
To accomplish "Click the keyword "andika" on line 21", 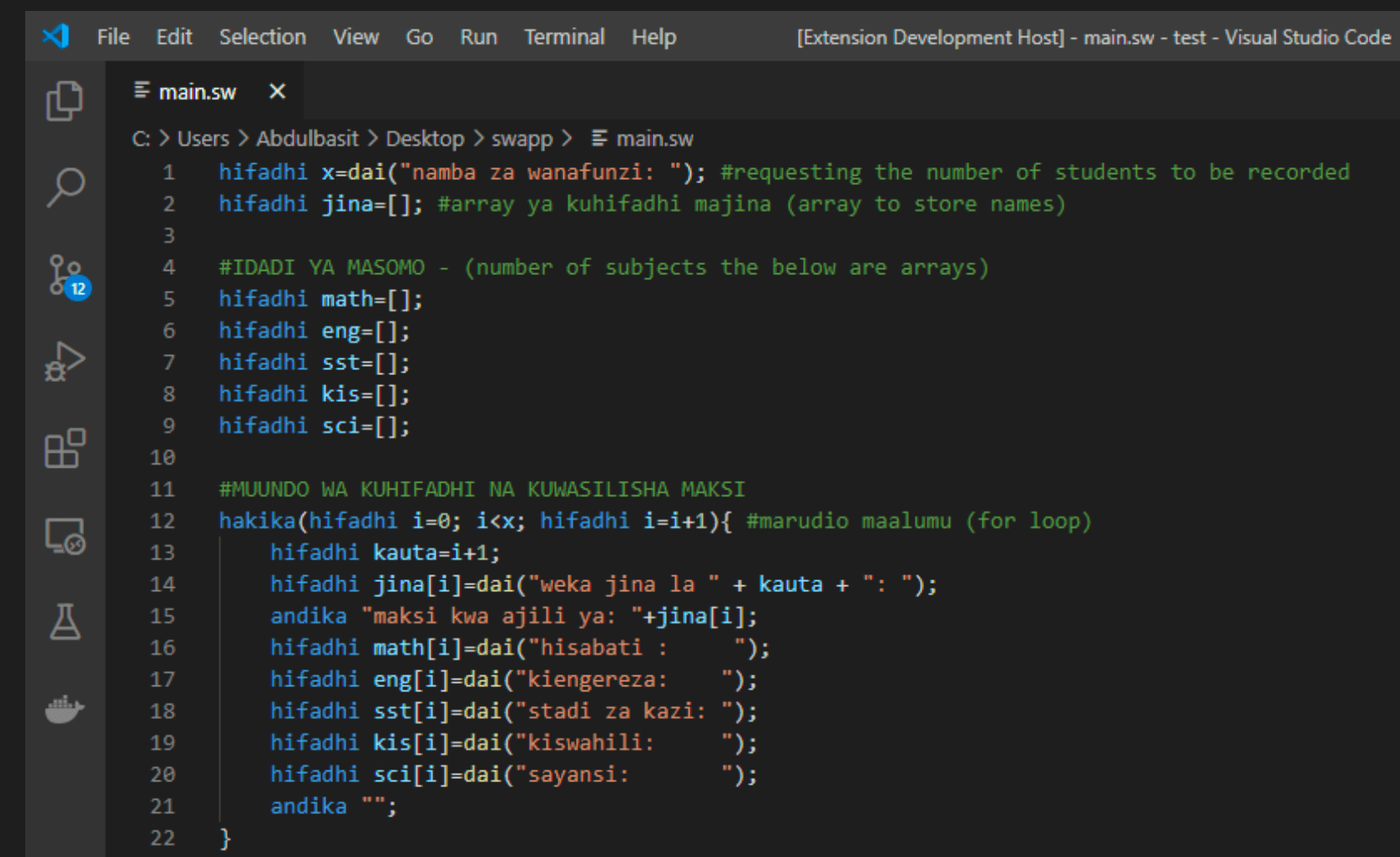I will (309, 807).
